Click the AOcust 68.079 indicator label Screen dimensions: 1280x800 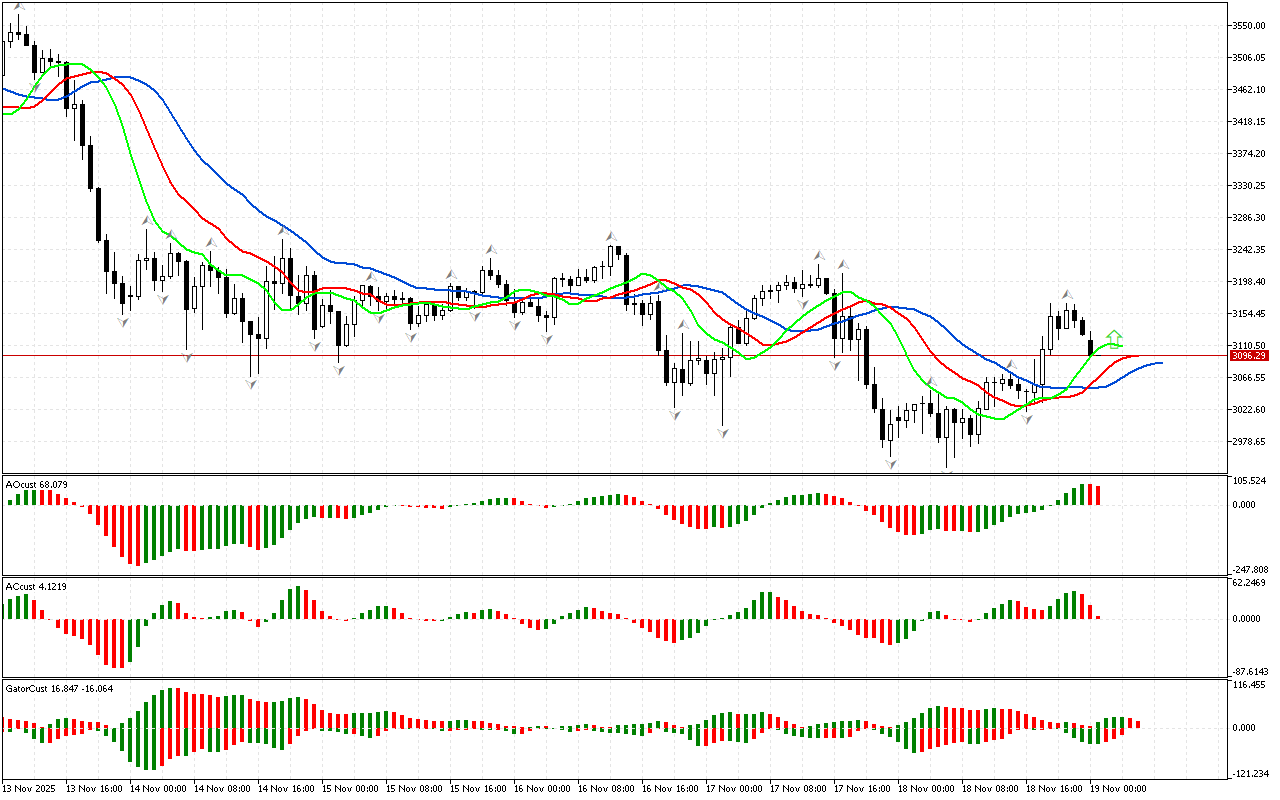(x=37, y=485)
